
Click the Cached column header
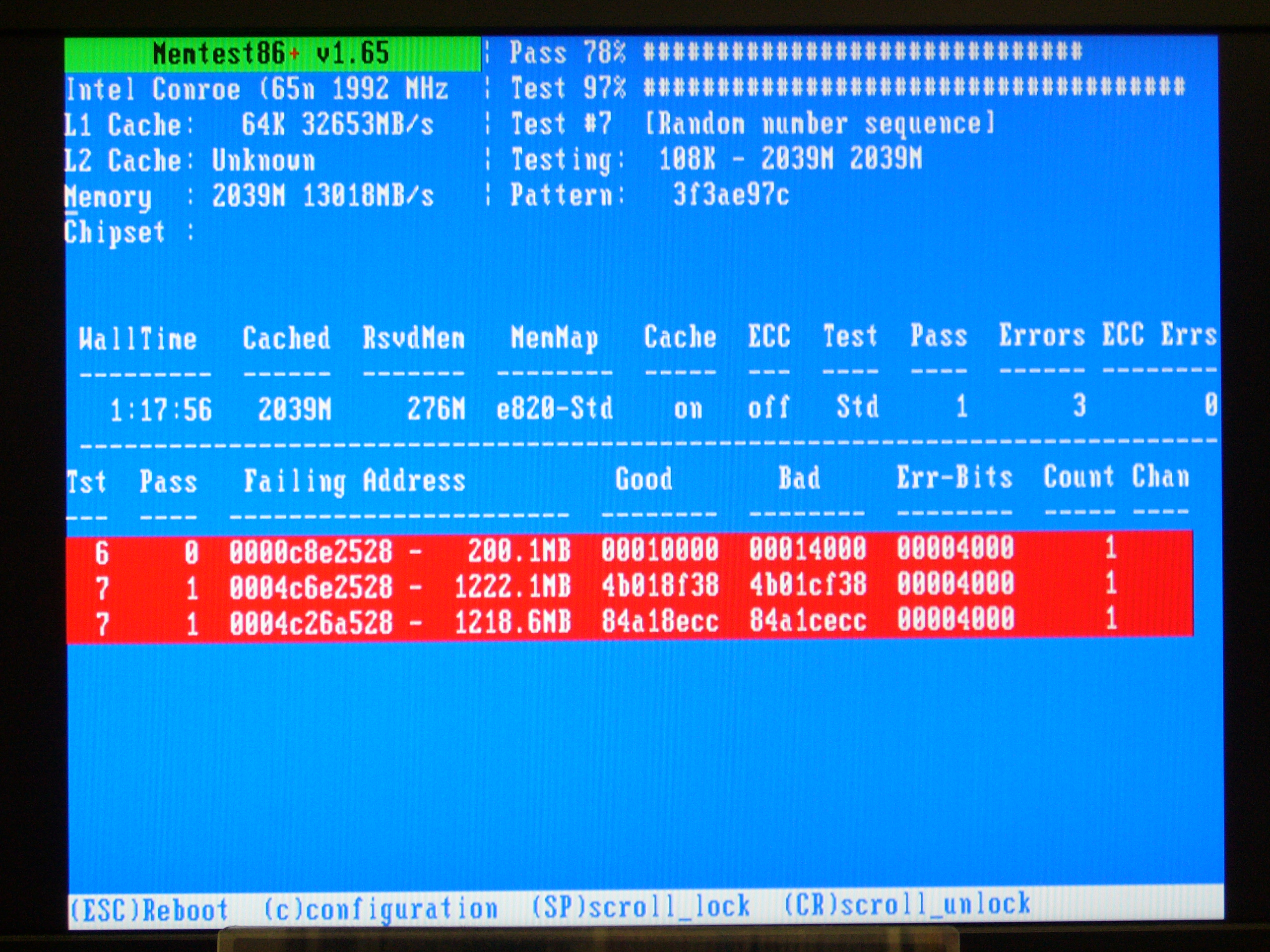286,338
